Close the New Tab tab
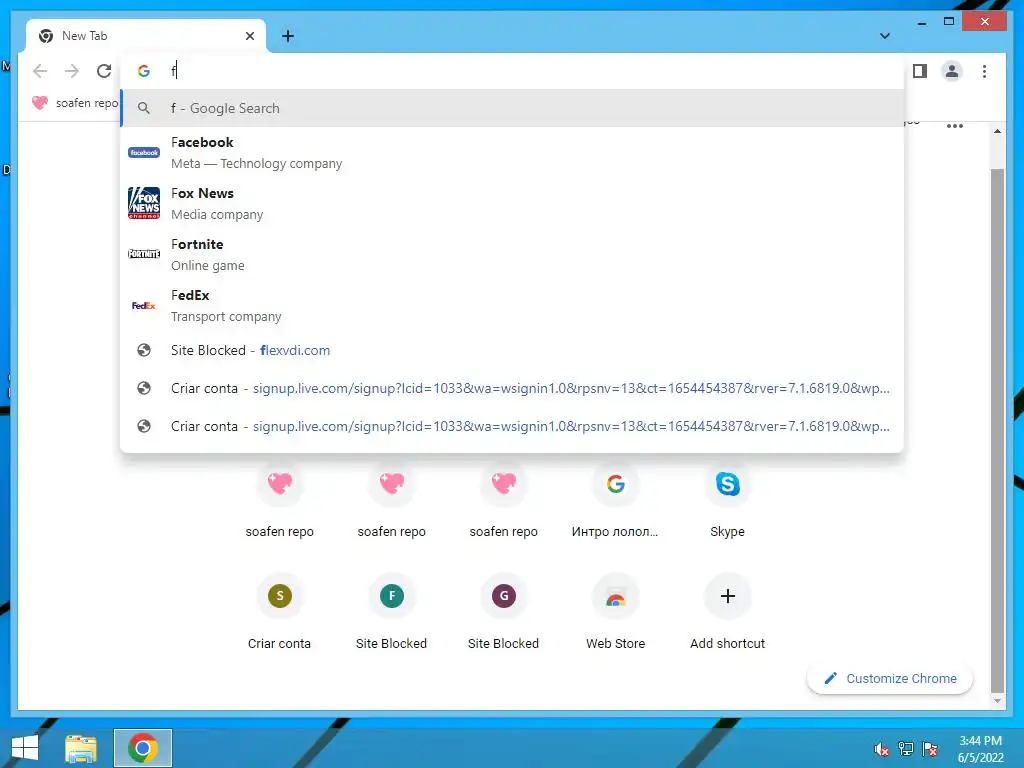Screen dimensions: 1024x768 [x=249, y=36]
